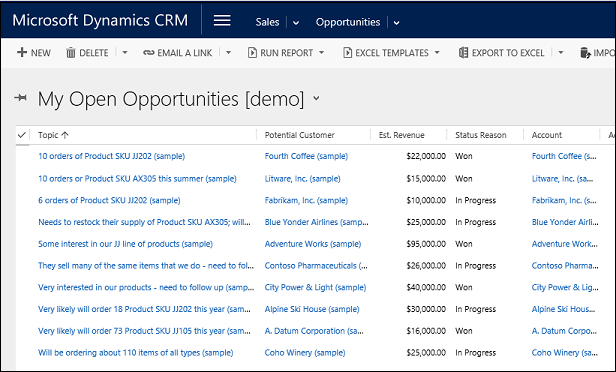
Task: Open Adventure Works in the Account column
Action: [x=565, y=244]
